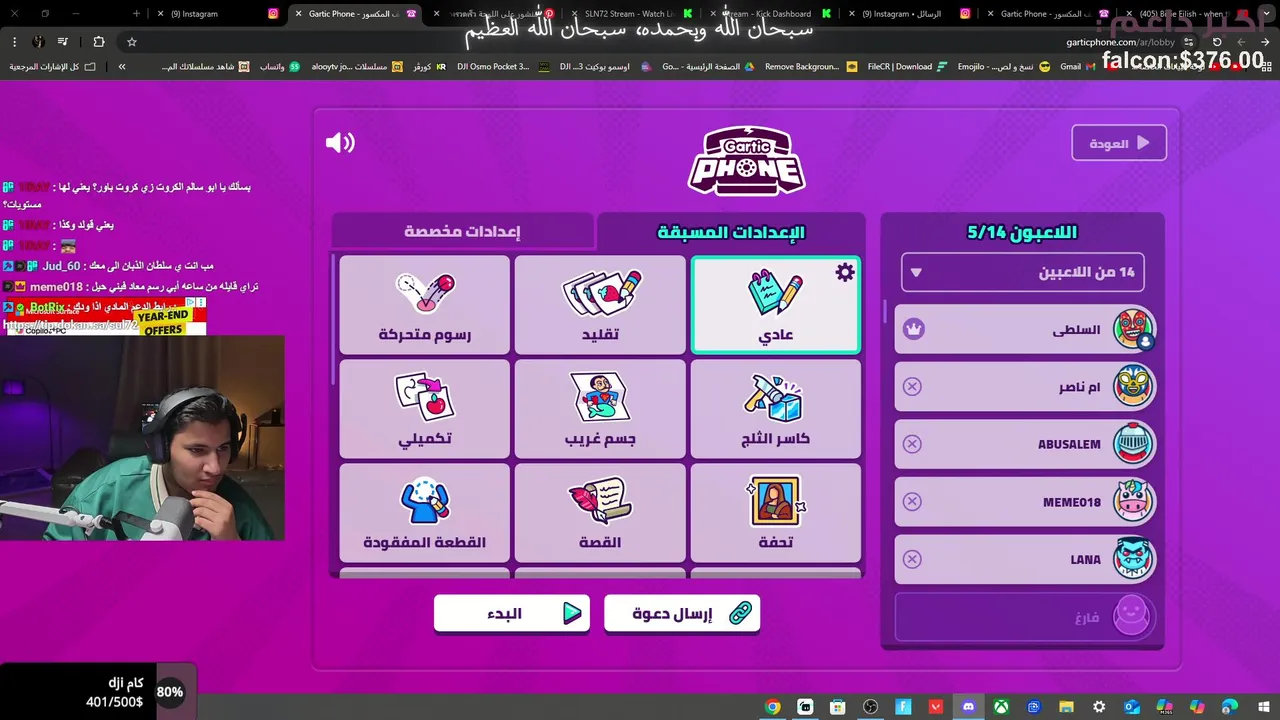Select the القطعة المفقودة game mode card
The image size is (1280, 720).
click(425, 513)
